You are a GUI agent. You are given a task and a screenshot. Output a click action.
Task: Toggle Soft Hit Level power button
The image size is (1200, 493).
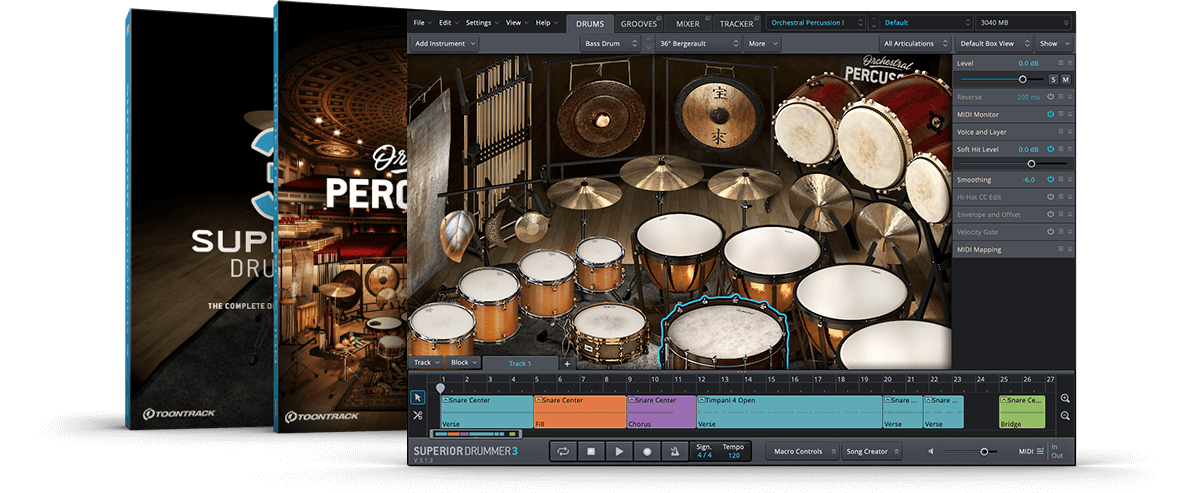tap(1050, 148)
